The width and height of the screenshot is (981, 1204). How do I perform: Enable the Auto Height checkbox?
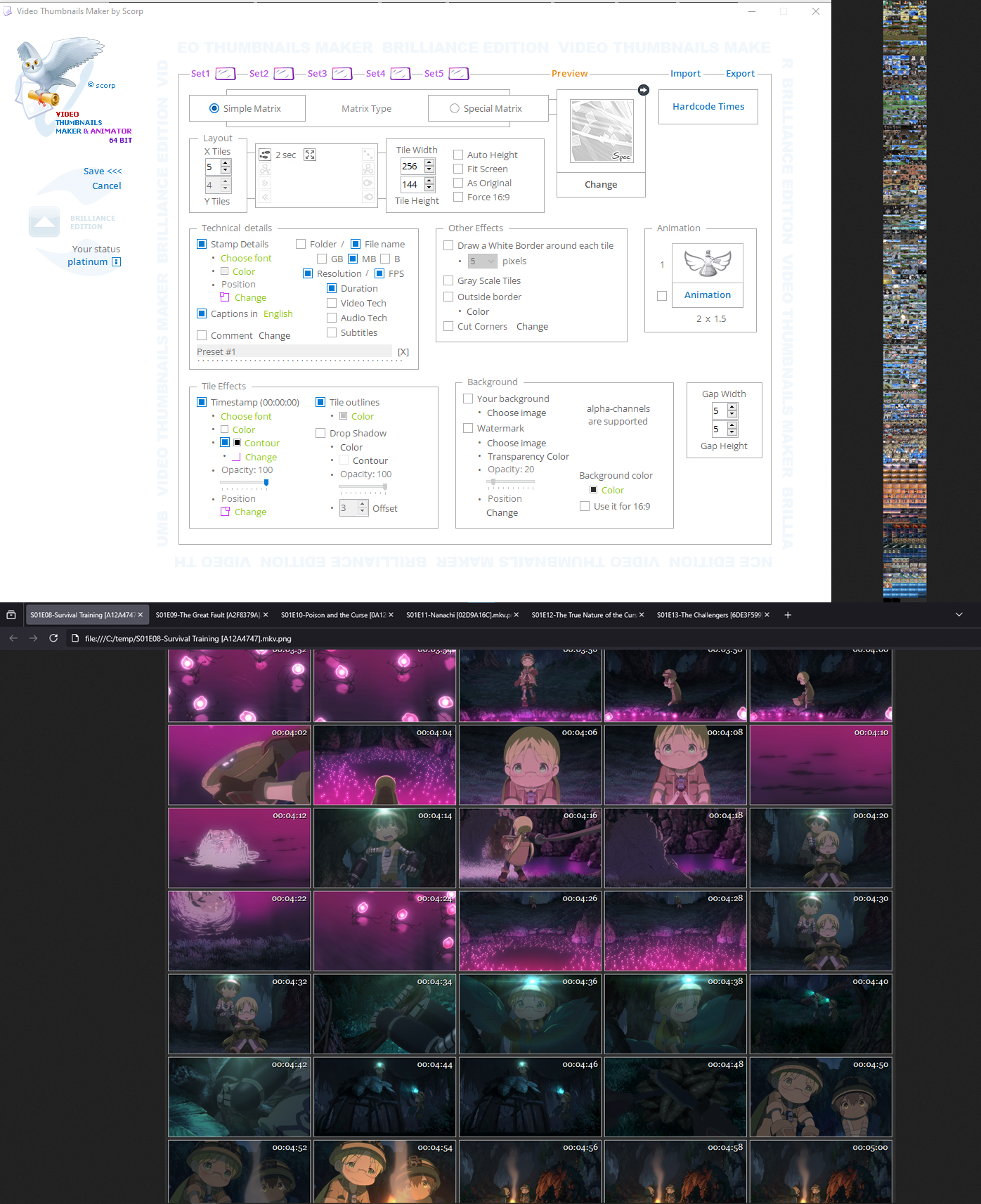click(x=458, y=155)
